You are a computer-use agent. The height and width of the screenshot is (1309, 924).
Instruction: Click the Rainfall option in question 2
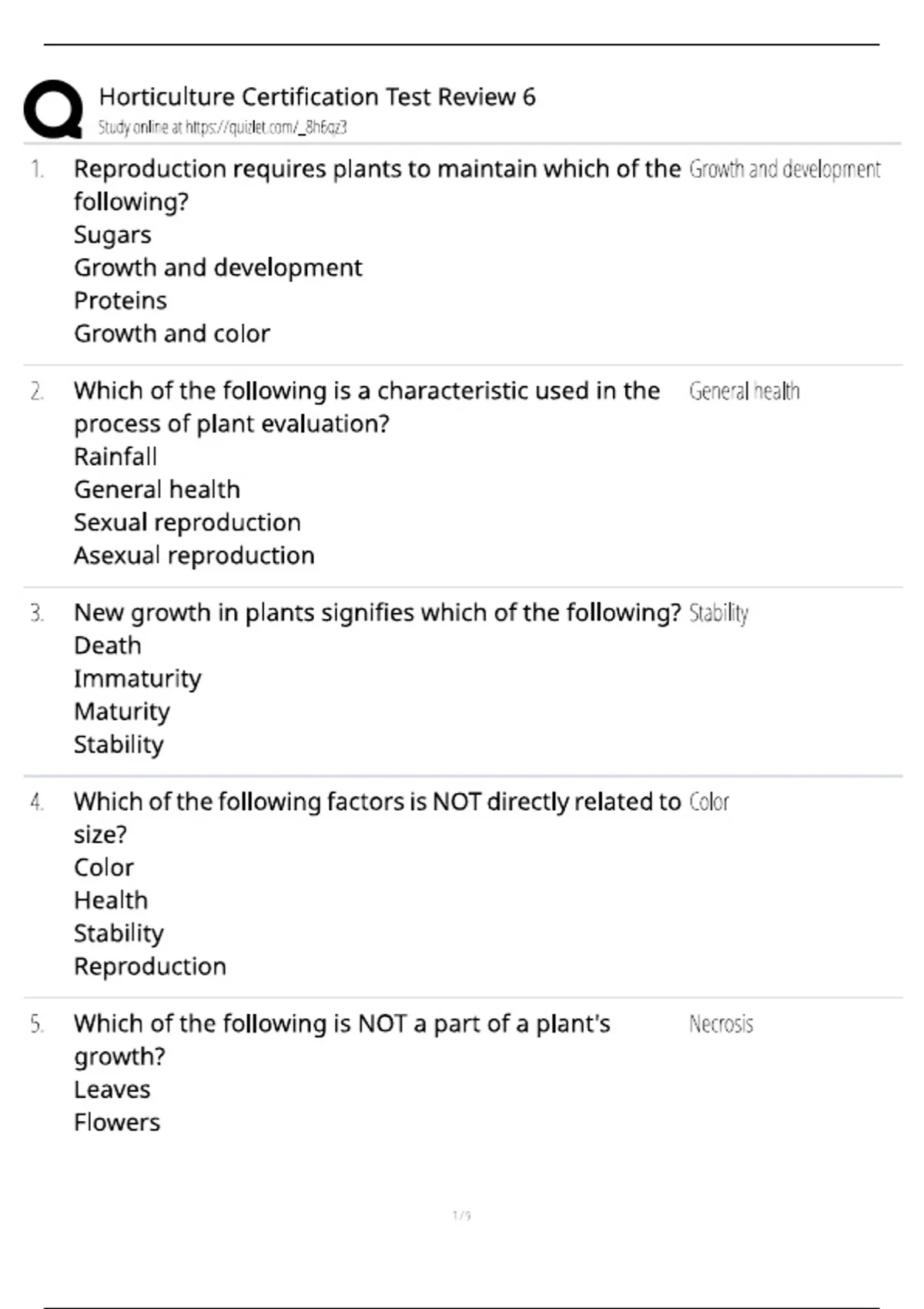[x=115, y=457]
